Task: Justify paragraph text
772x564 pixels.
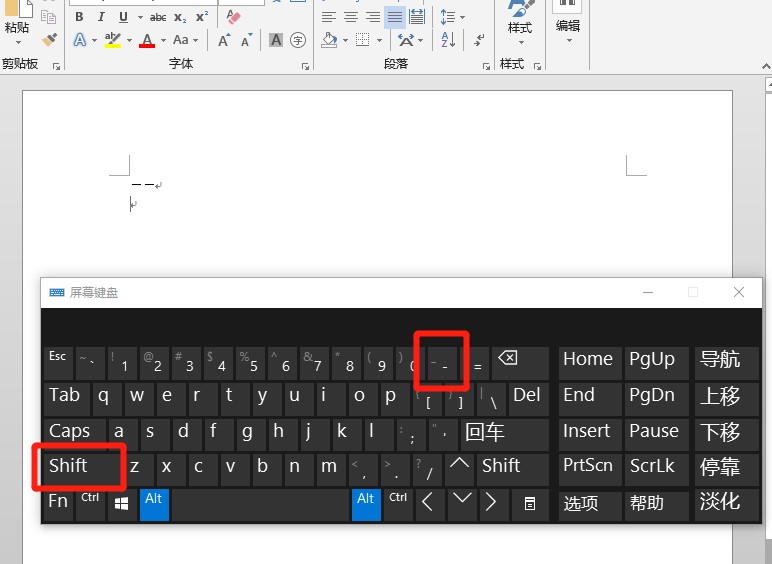Action: coord(395,17)
